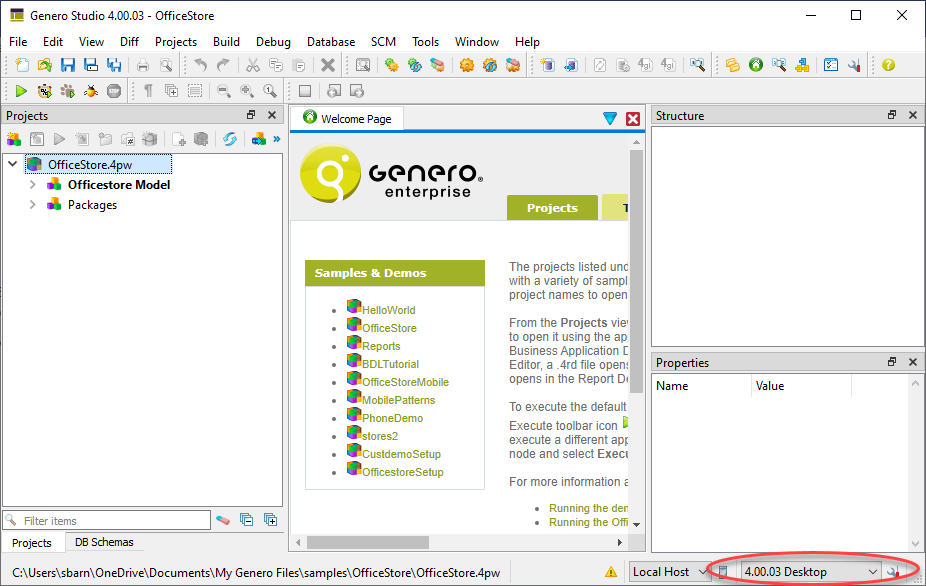Click the Filter items search field

115,520
